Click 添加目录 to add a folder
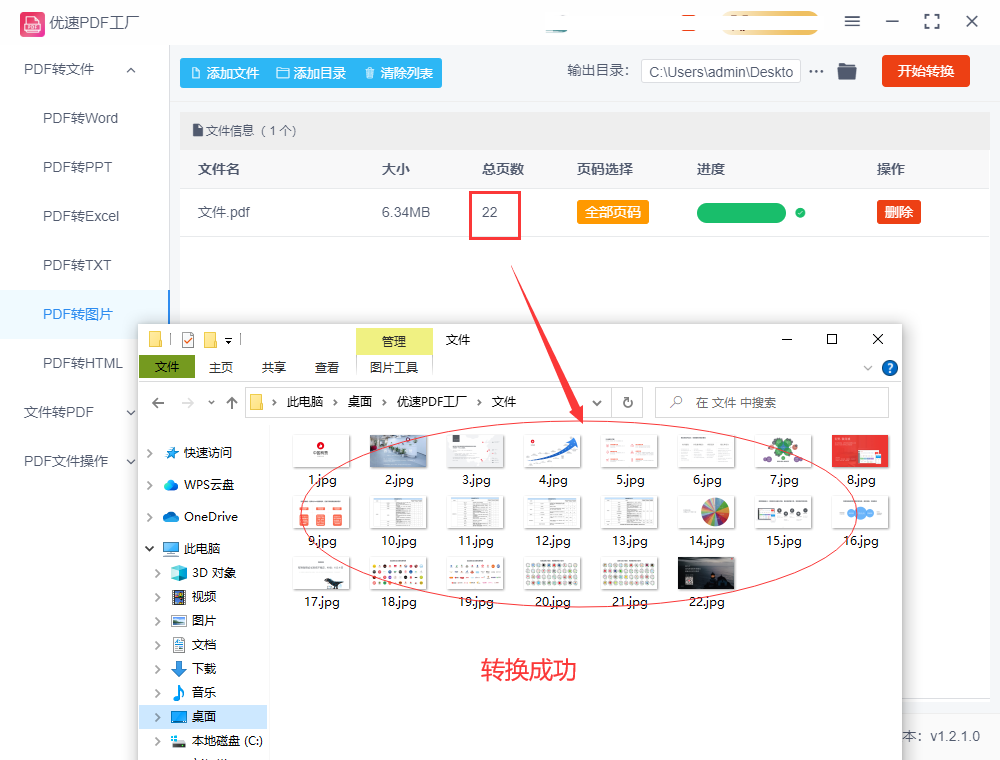Image resolution: width=1000 pixels, height=760 pixels. (311, 73)
